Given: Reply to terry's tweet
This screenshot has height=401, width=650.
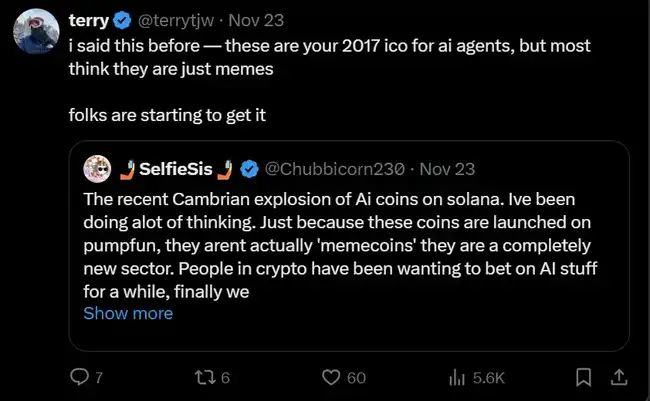Looking at the screenshot, I should pyautogui.click(x=78, y=377).
